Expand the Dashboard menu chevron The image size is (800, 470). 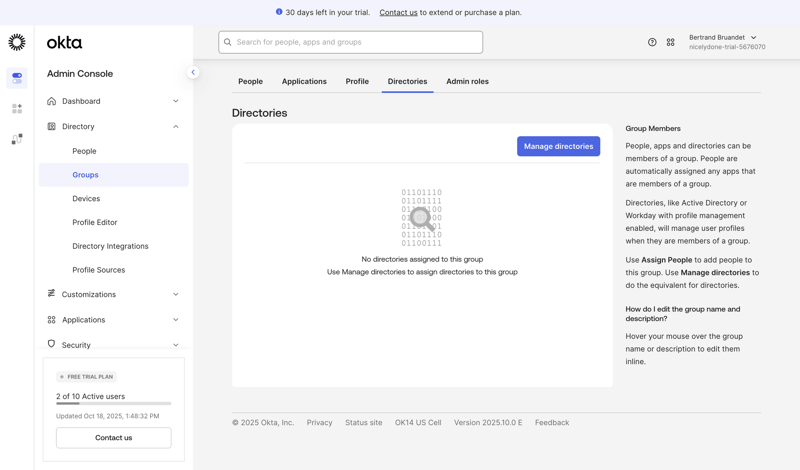point(176,101)
